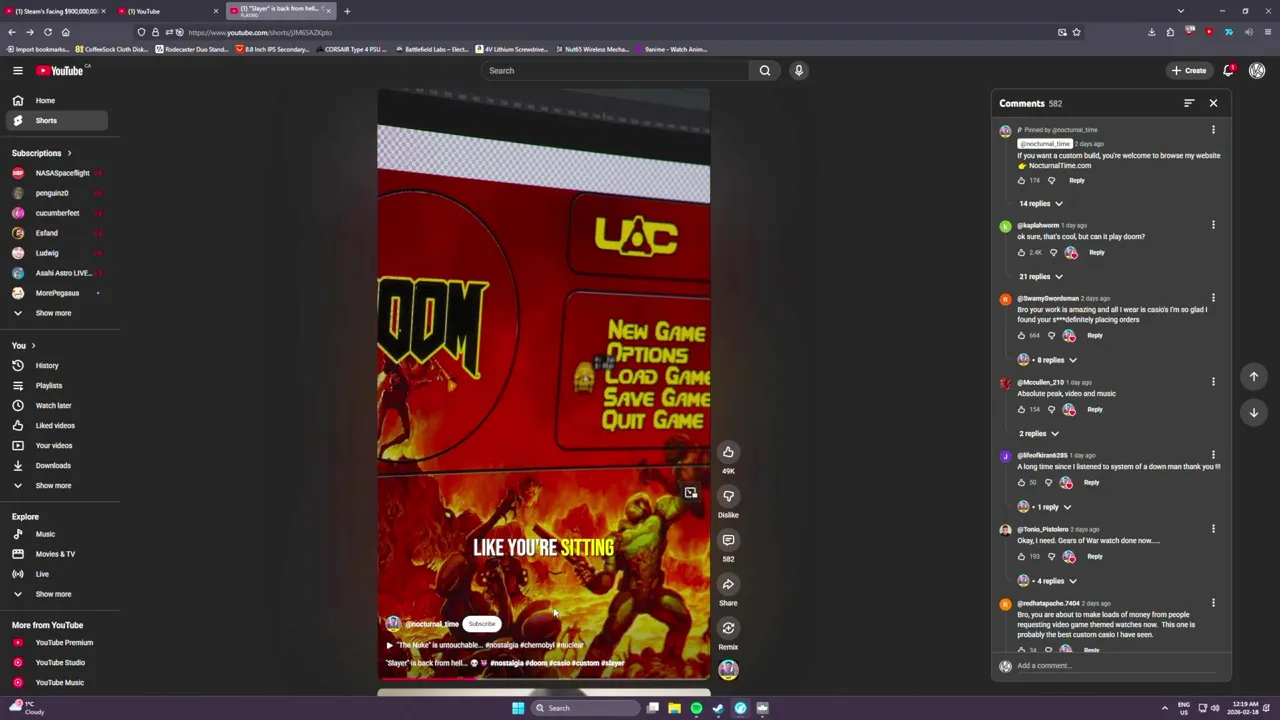Image resolution: width=1280 pixels, height=720 pixels.
Task: Open Liked videos
Action: click(x=55, y=425)
